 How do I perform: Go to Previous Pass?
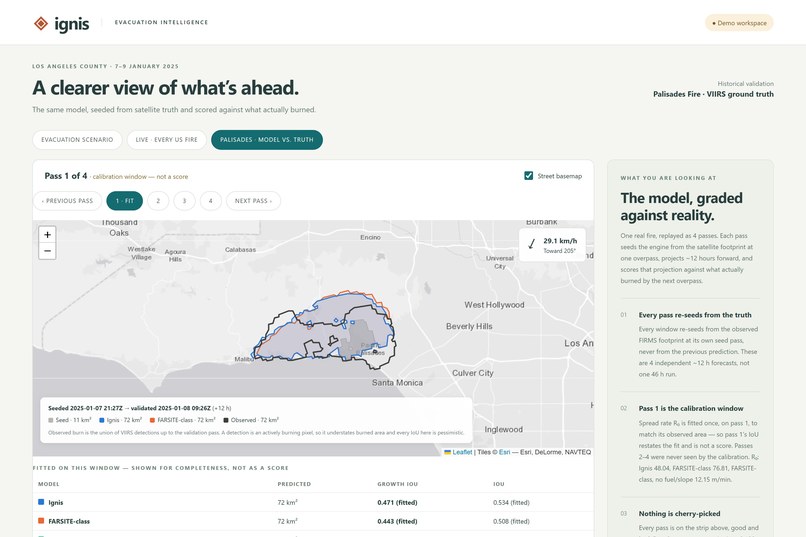(67, 201)
